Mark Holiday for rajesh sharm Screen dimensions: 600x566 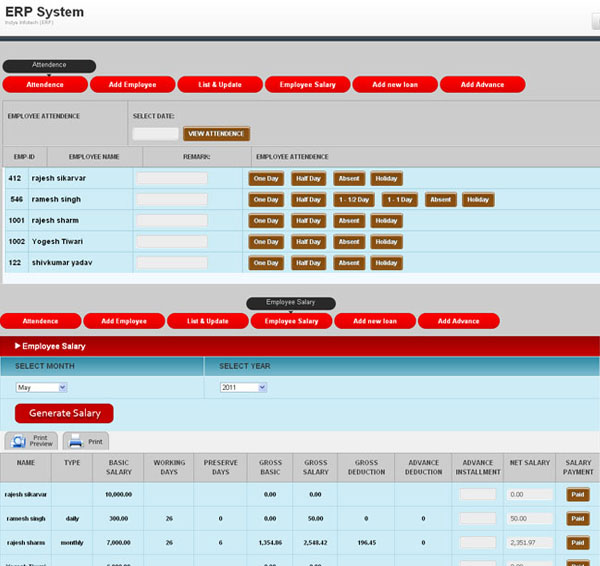click(386, 221)
